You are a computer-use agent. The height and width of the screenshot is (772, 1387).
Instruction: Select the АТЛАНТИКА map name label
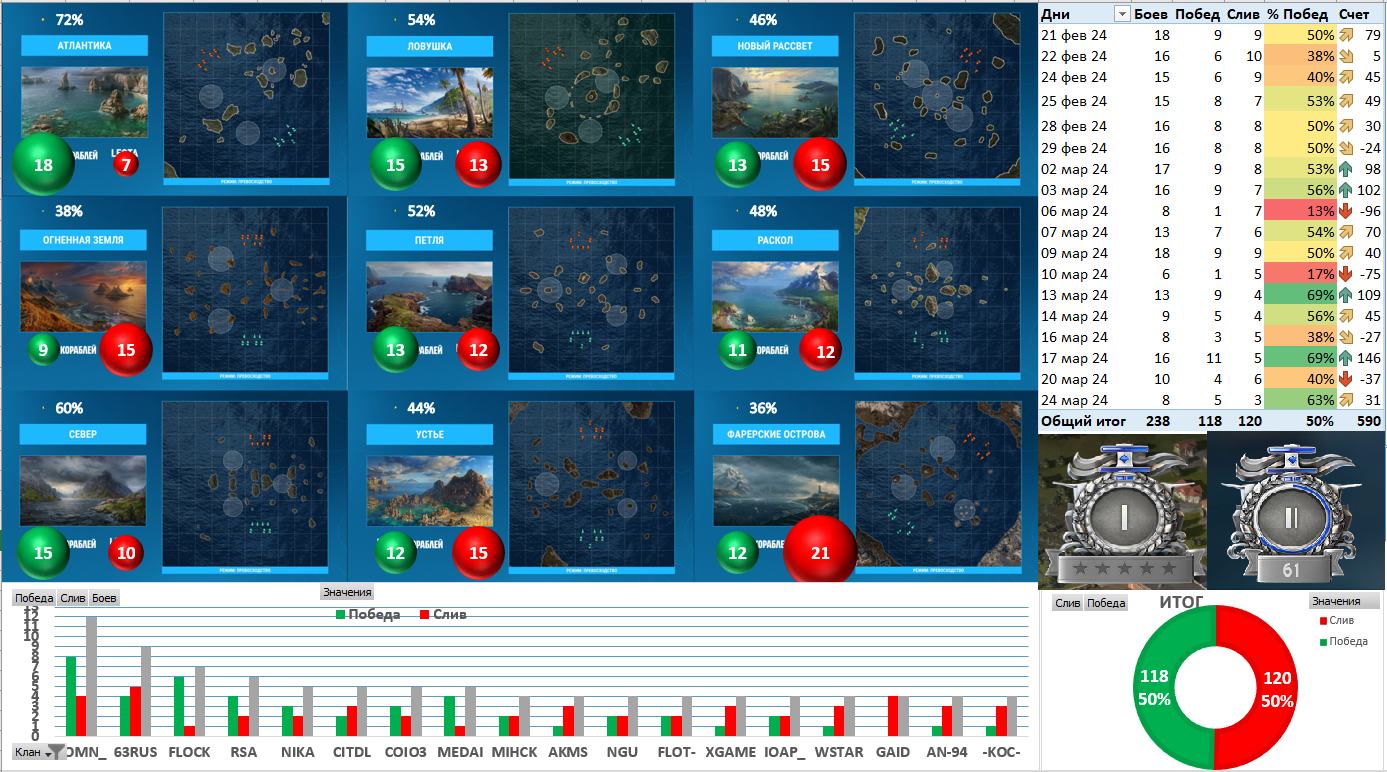click(x=84, y=46)
